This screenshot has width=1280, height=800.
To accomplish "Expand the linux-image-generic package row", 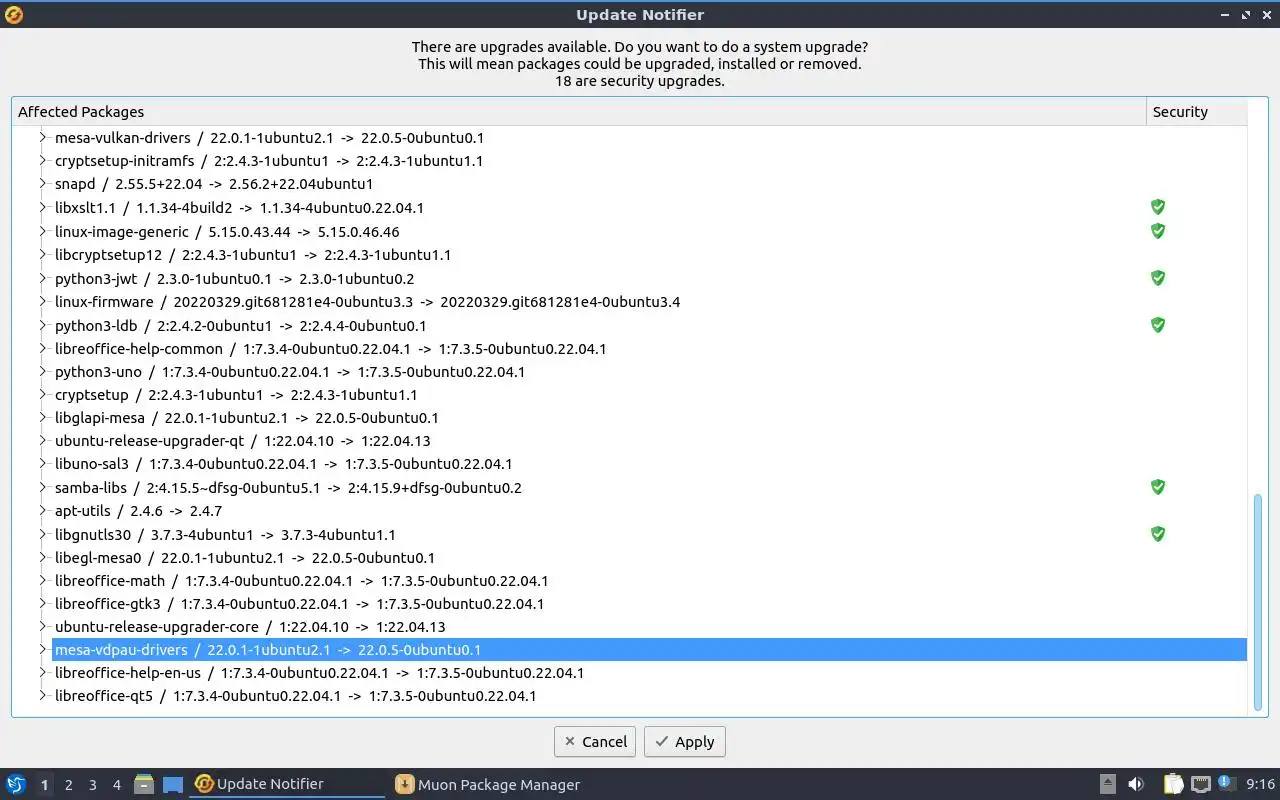I will [43, 231].
